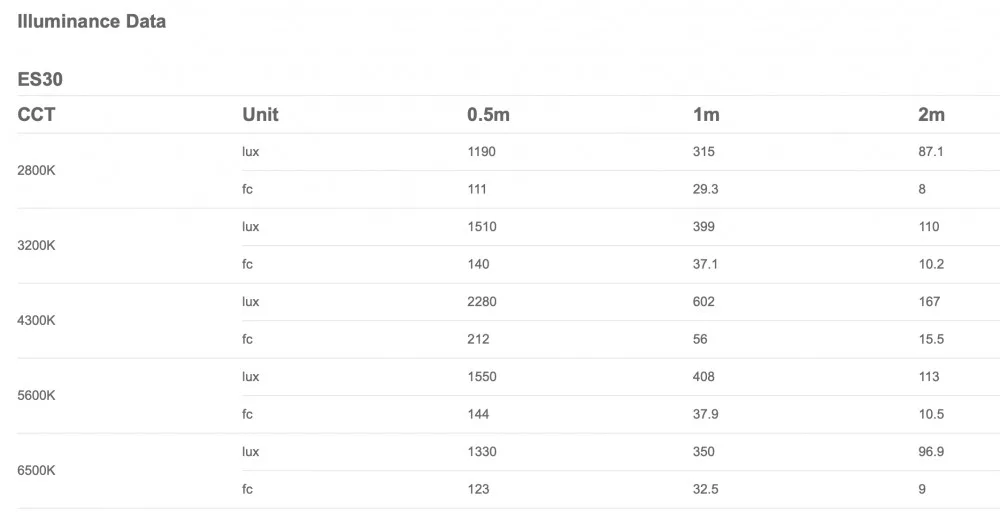This screenshot has height=526, width=1000.
Task: Click the 4300K row label
Action: tap(37, 320)
